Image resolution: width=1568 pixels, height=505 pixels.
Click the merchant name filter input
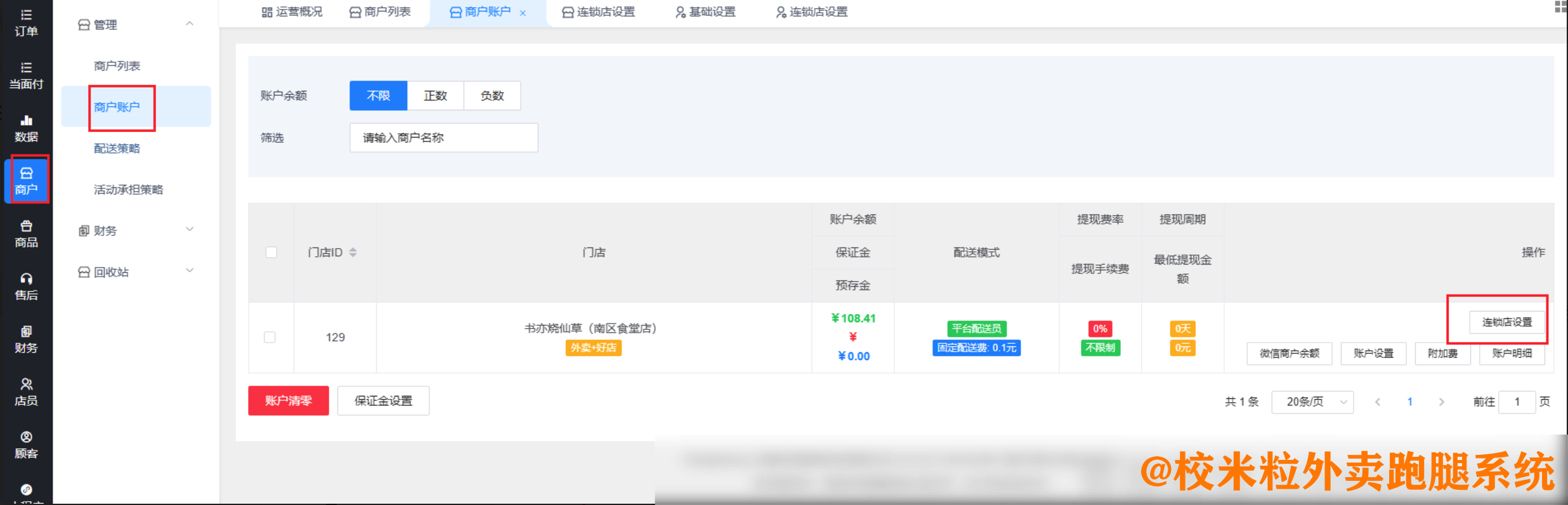click(444, 138)
